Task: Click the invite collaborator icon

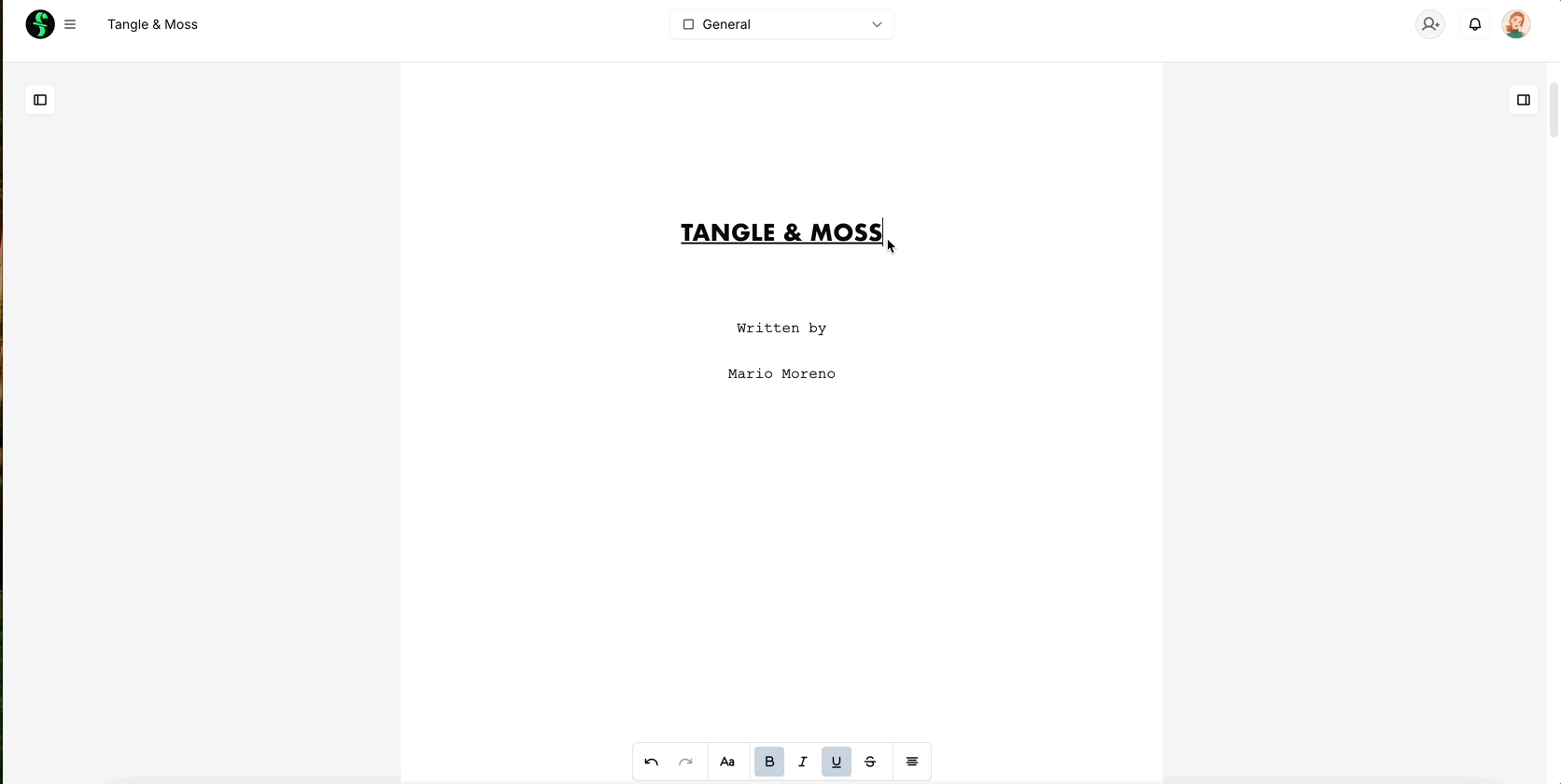Action: point(1429,24)
